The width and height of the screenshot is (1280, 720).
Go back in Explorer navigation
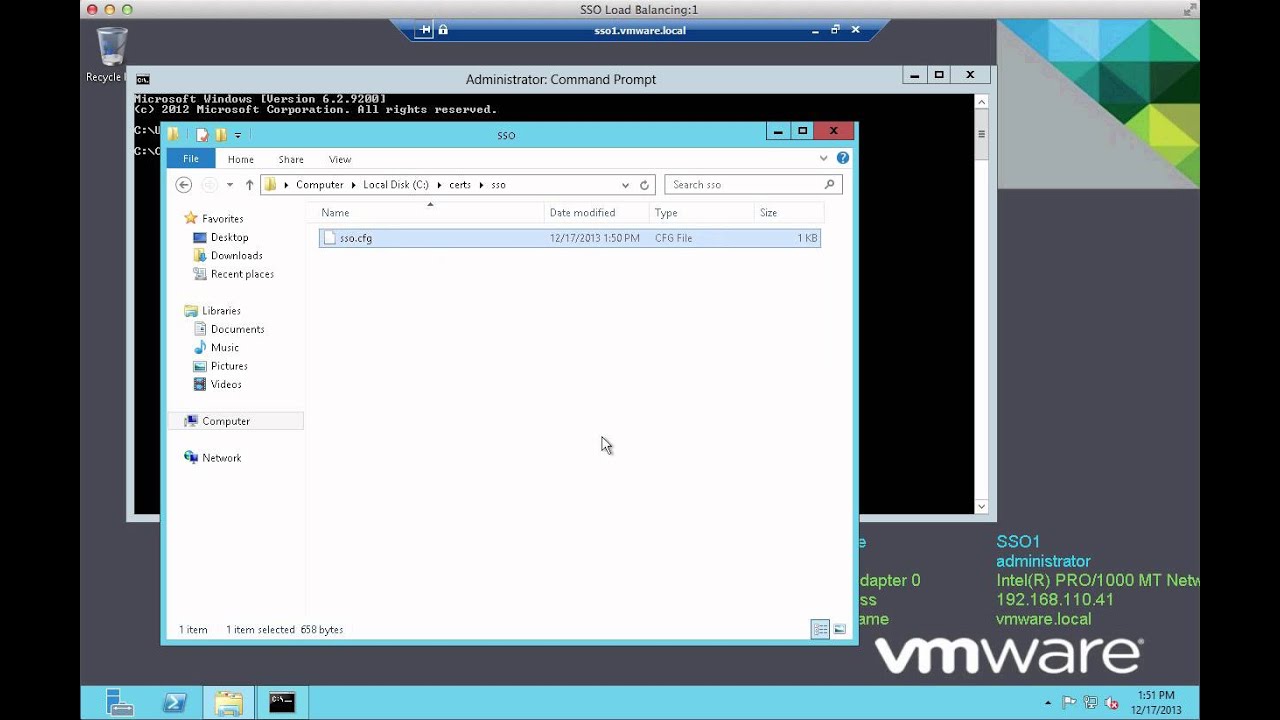(183, 185)
